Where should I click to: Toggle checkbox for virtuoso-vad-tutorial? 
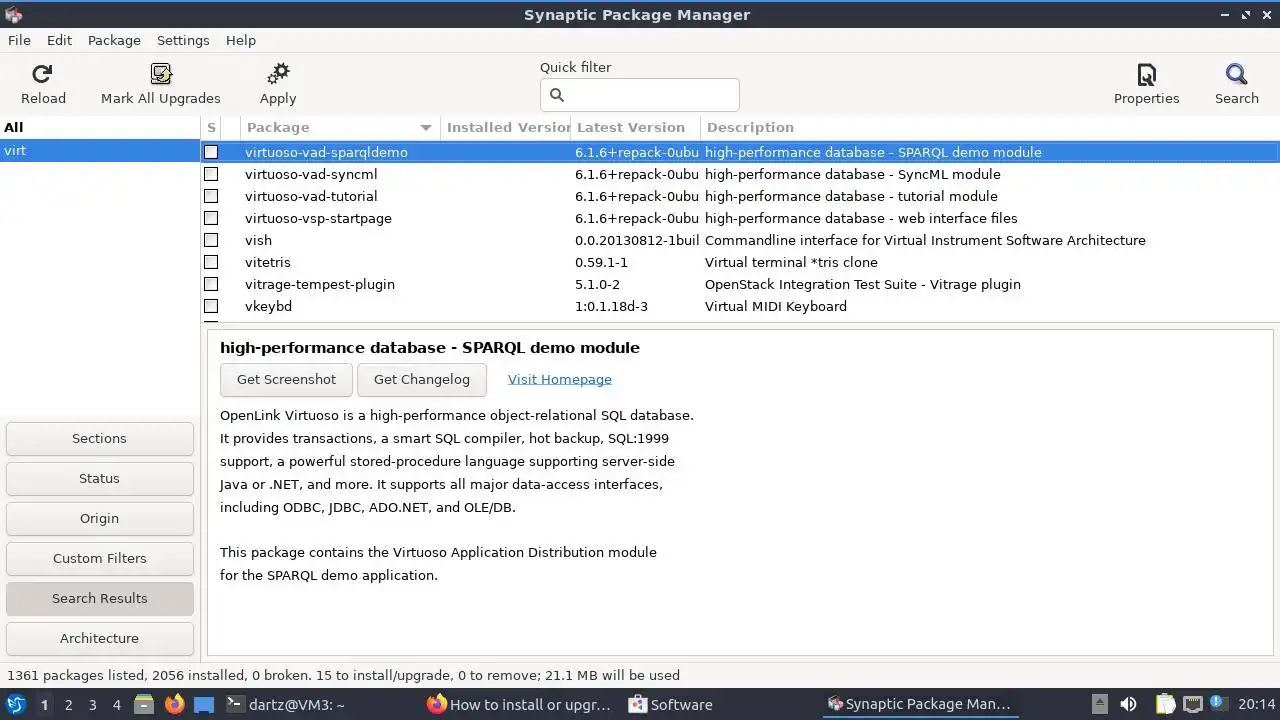(211, 196)
